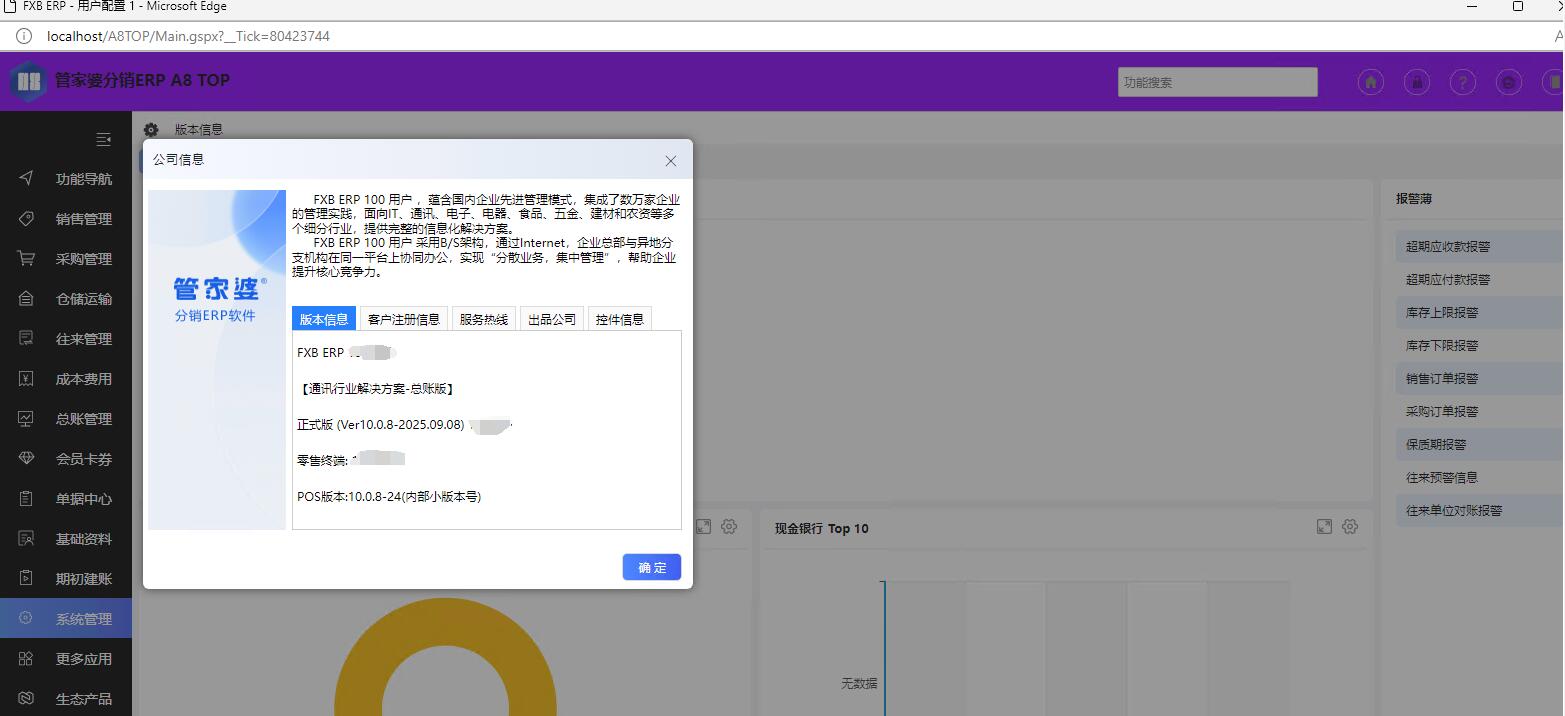Click 库存下限报警 entry
The height and width of the screenshot is (716, 1565).
click(1442, 346)
